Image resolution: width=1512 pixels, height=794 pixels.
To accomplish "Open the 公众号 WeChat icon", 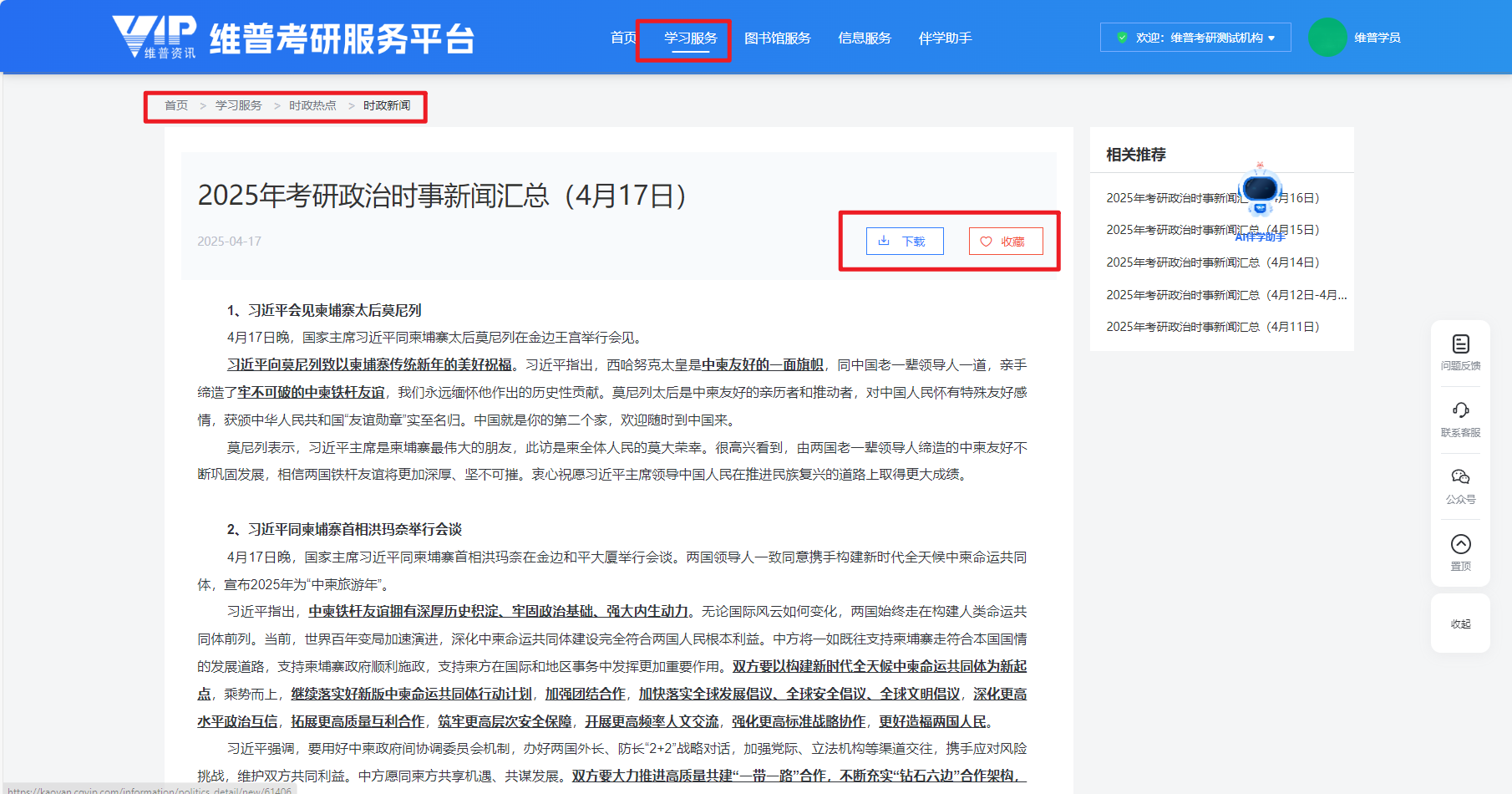I will [x=1460, y=477].
